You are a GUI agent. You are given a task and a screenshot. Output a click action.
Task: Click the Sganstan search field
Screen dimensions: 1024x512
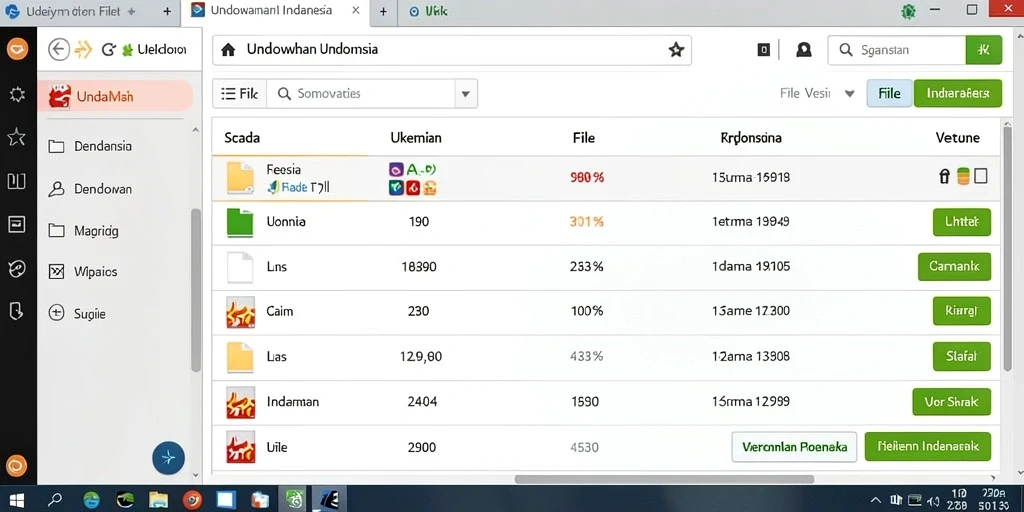coord(897,50)
